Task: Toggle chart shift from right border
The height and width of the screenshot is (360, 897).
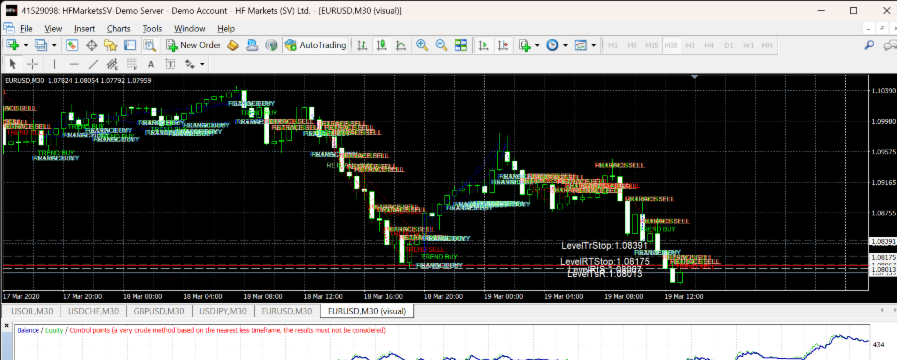Action: (x=503, y=45)
